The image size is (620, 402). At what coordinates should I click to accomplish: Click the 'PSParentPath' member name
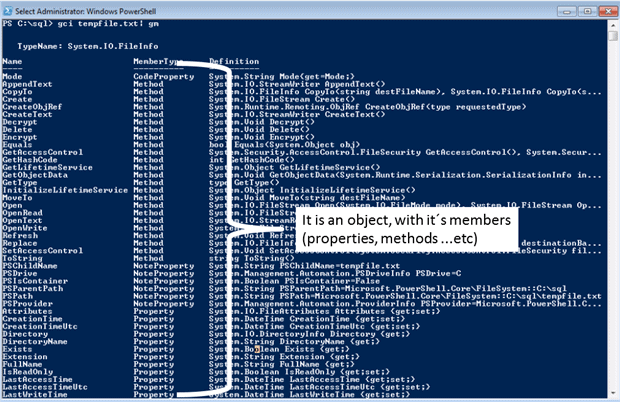point(32,289)
